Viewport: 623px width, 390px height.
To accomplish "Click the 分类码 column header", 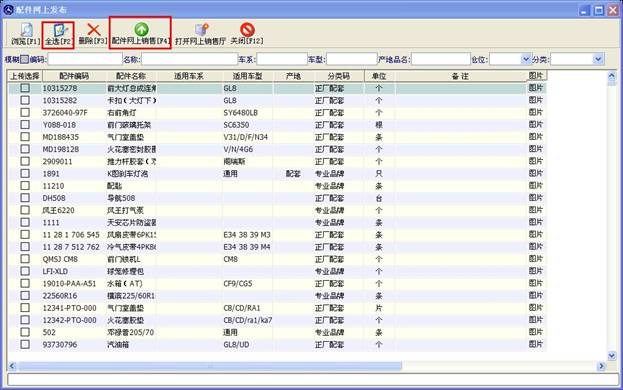I will pyautogui.click(x=339, y=76).
